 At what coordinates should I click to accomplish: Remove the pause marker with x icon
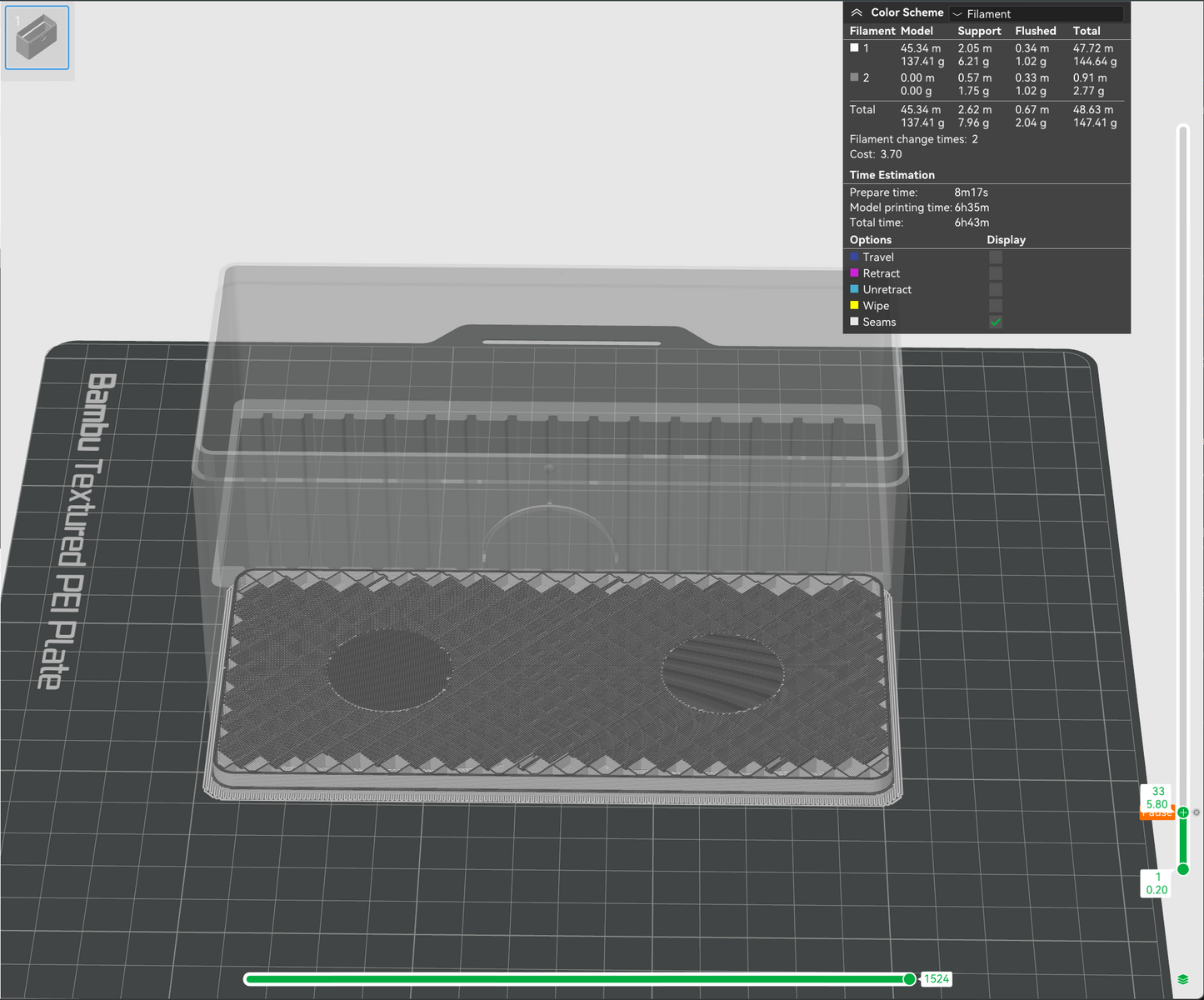point(1197,812)
